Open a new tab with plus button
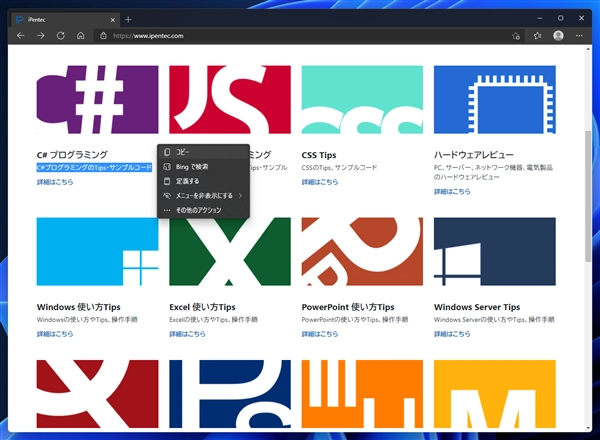 (128, 20)
